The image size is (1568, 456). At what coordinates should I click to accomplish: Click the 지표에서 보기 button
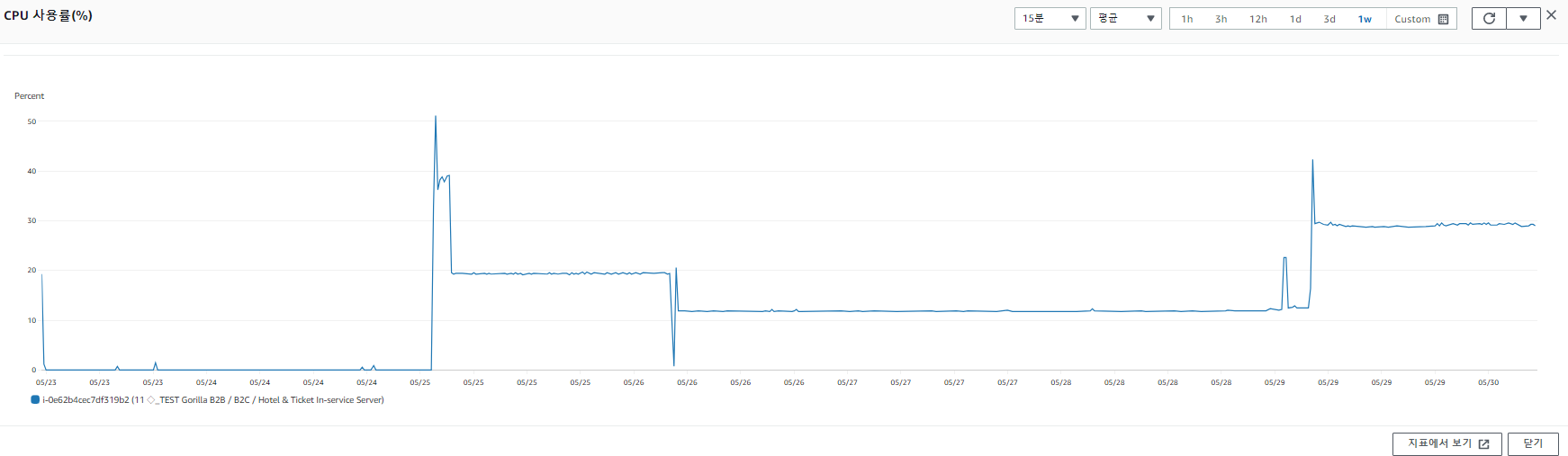pos(1447,443)
